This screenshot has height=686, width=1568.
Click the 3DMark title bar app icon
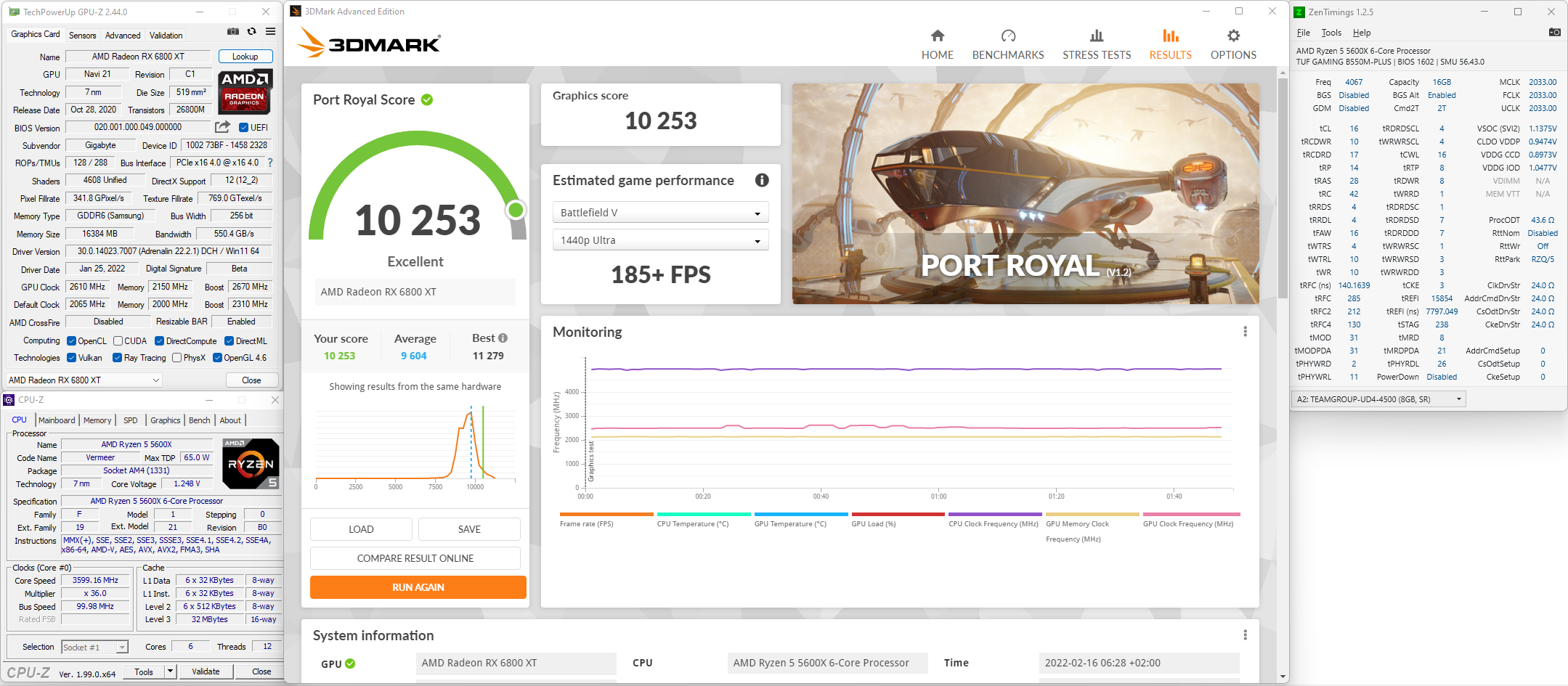pos(296,12)
